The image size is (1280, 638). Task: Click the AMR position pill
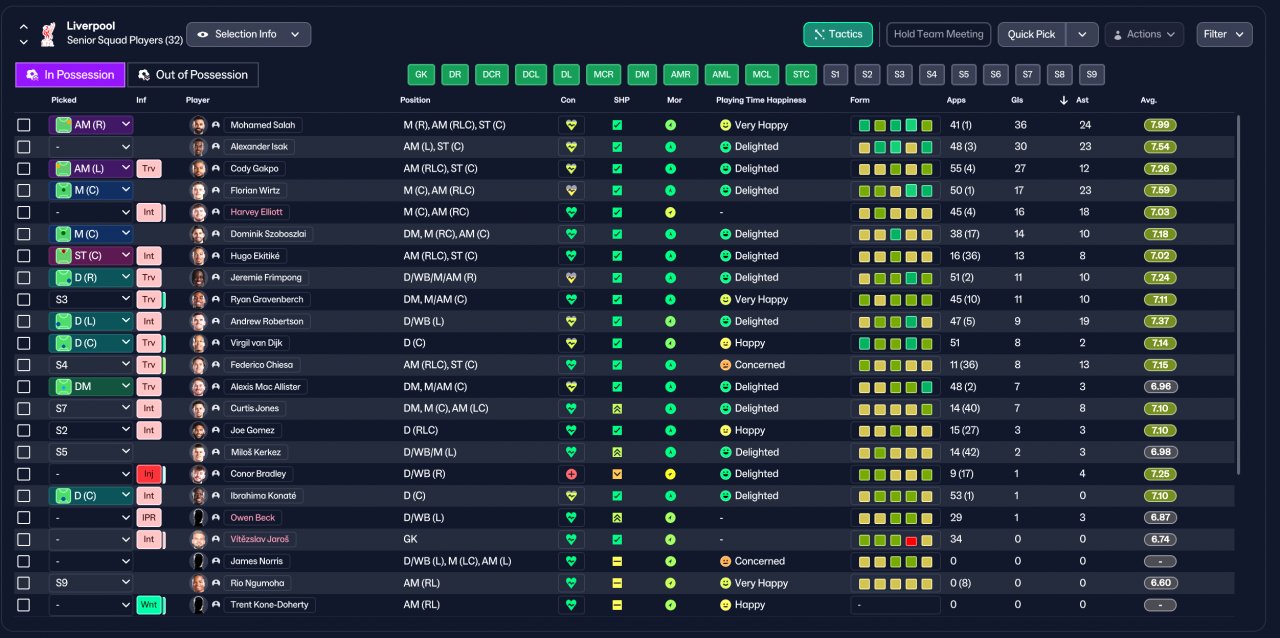680,75
